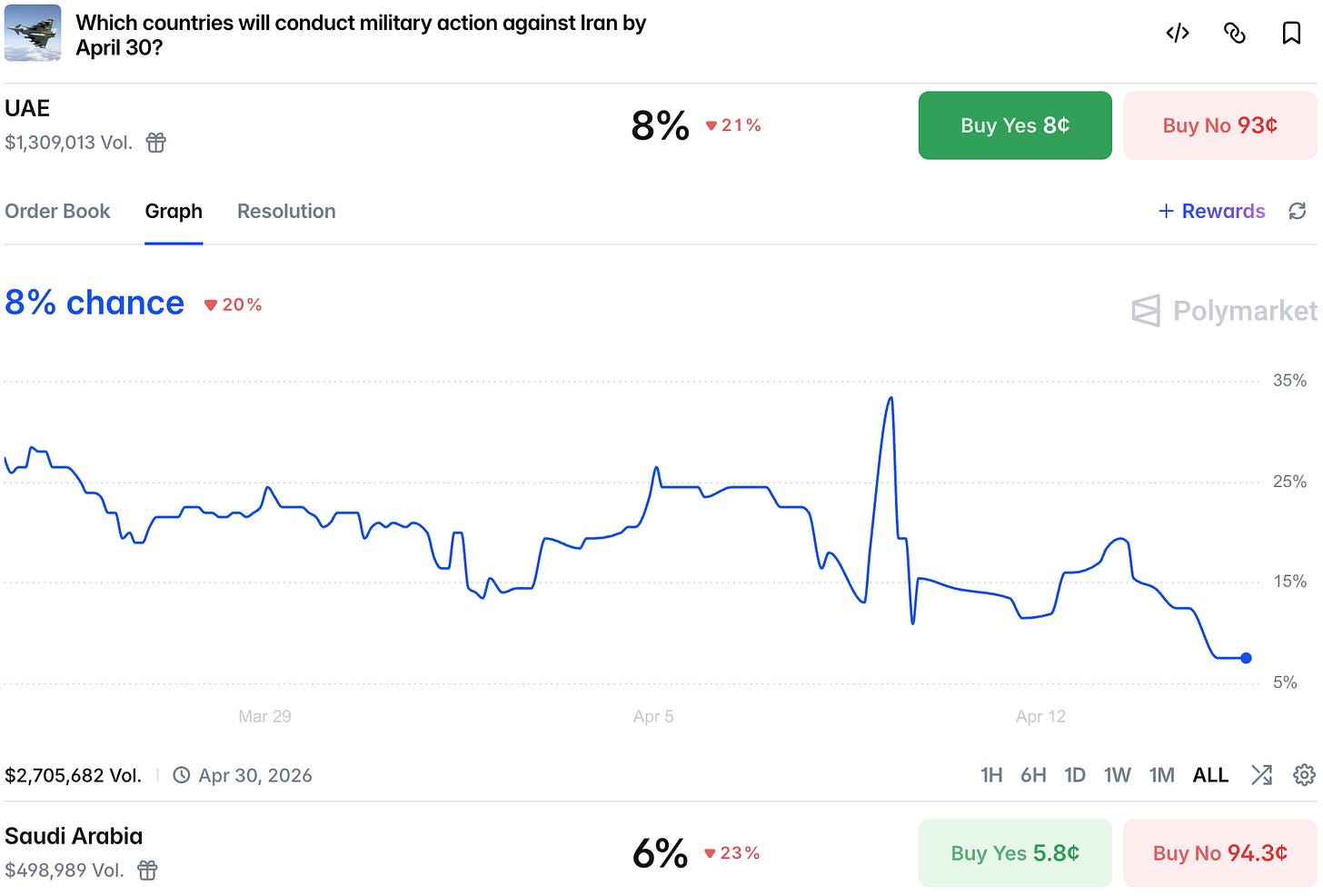
Task: Buy Yes 8¢ for UAE
Action: pos(1015,125)
